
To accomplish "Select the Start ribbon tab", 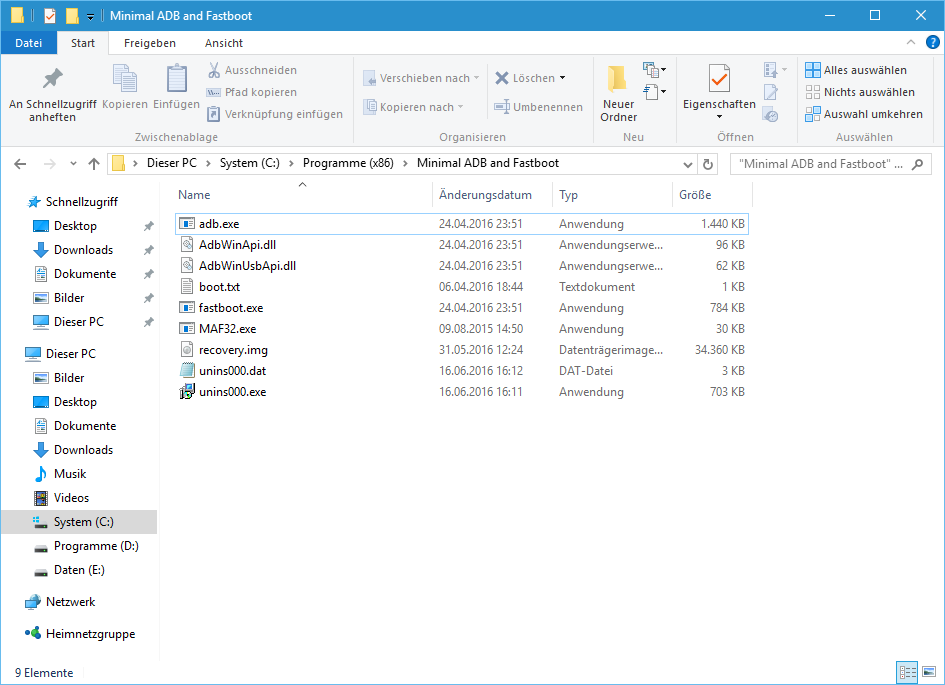I will point(83,43).
